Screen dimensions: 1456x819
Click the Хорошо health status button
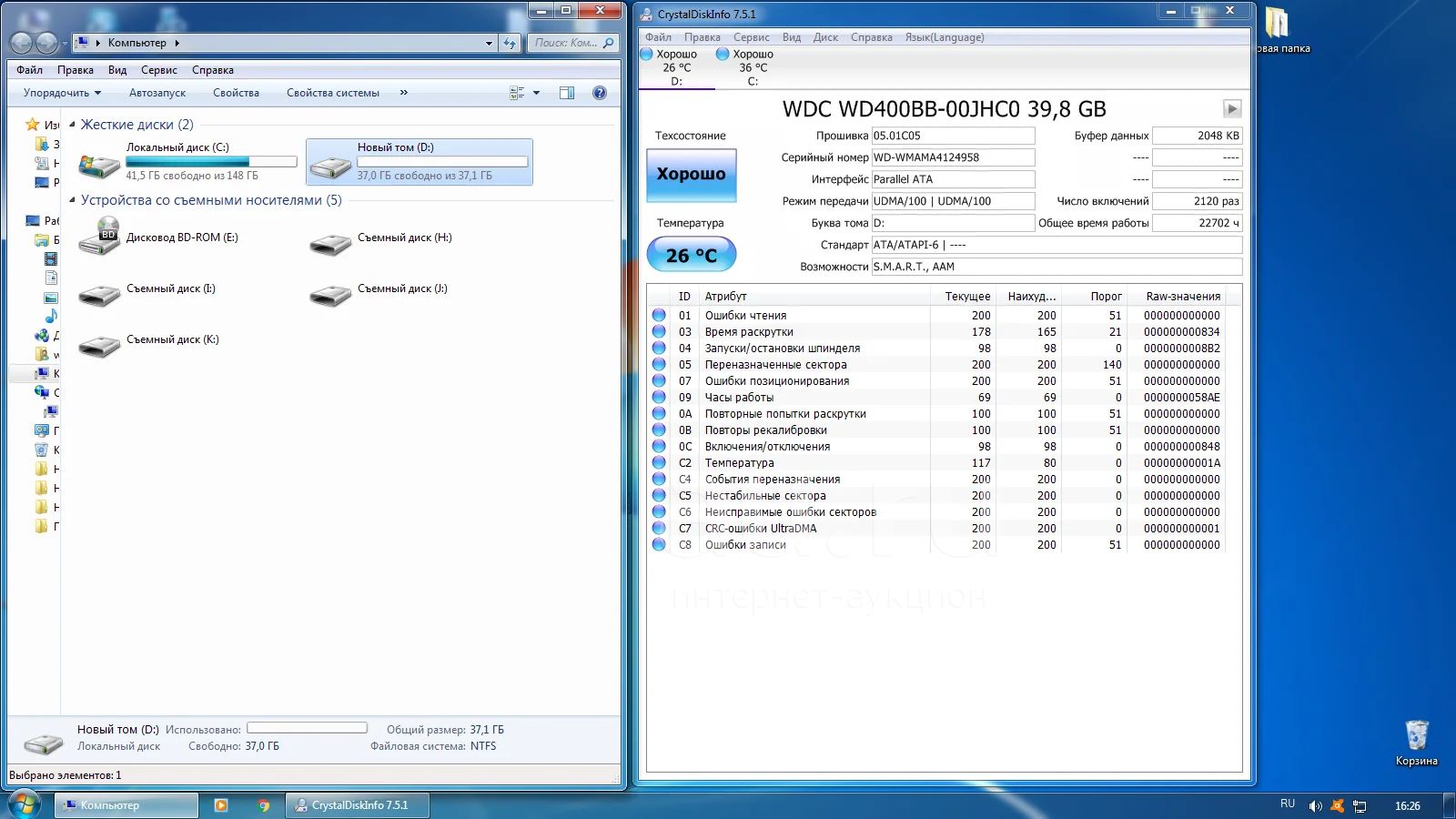click(x=692, y=174)
